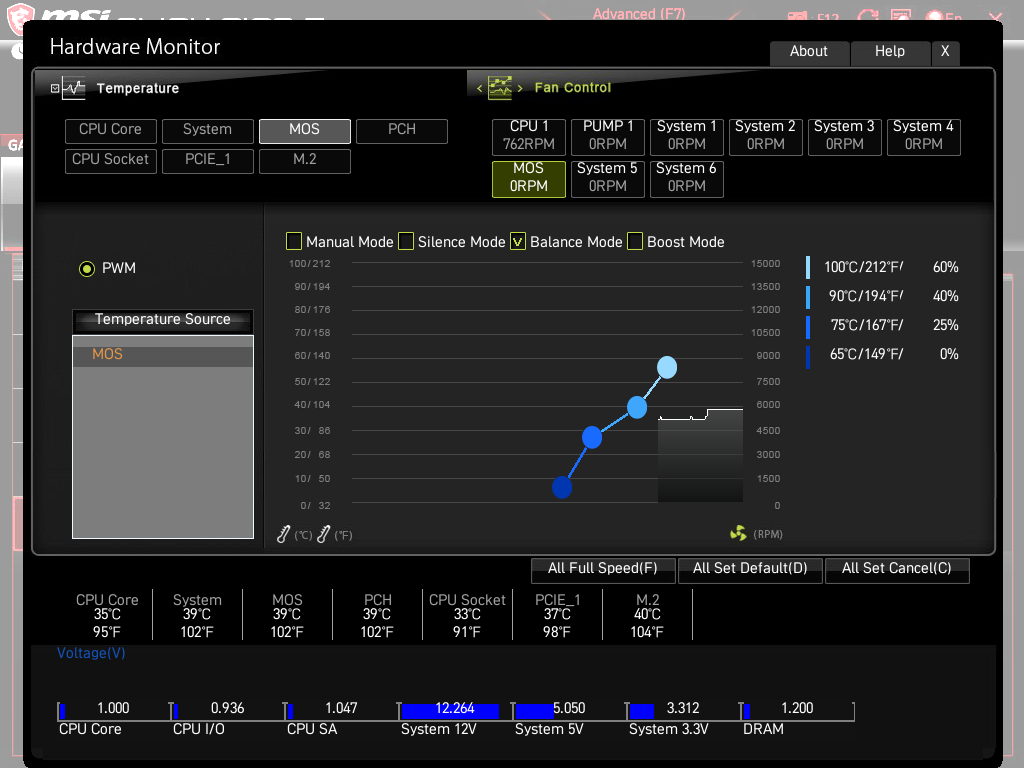Click the lightest blue fan curve point
Screen dimensions: 1024x768
coord(667,367)
